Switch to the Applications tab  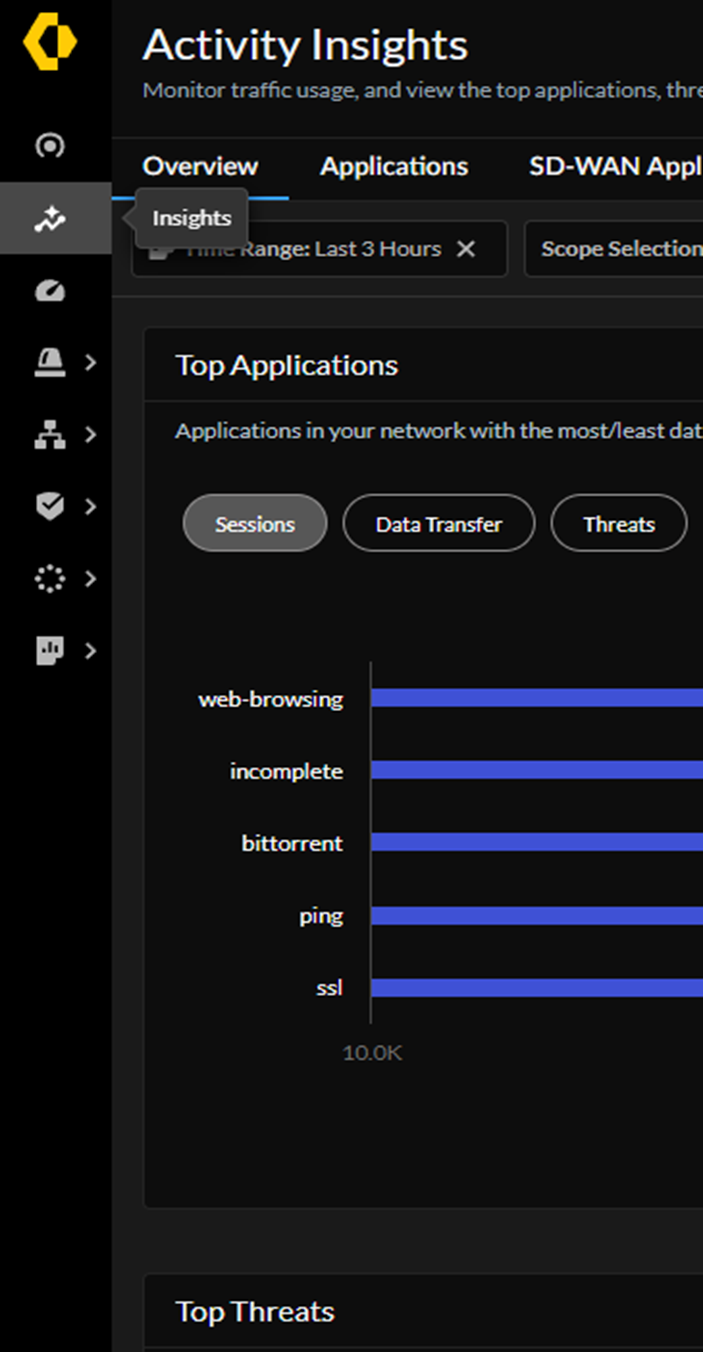tap(394, 166)
